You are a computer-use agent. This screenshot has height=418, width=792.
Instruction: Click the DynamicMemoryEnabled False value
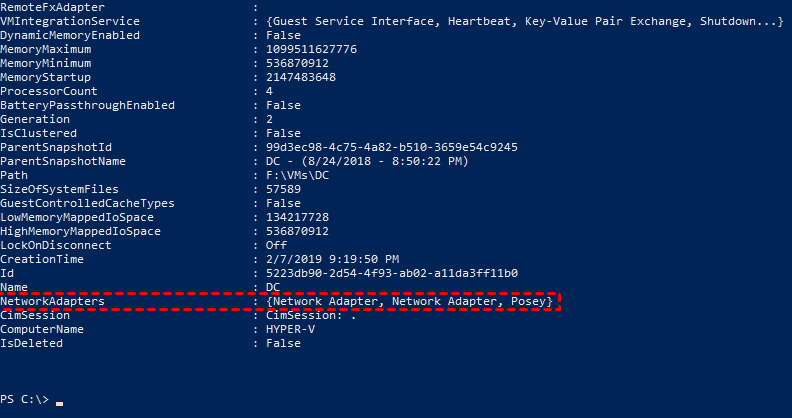[x=283, y=35]
